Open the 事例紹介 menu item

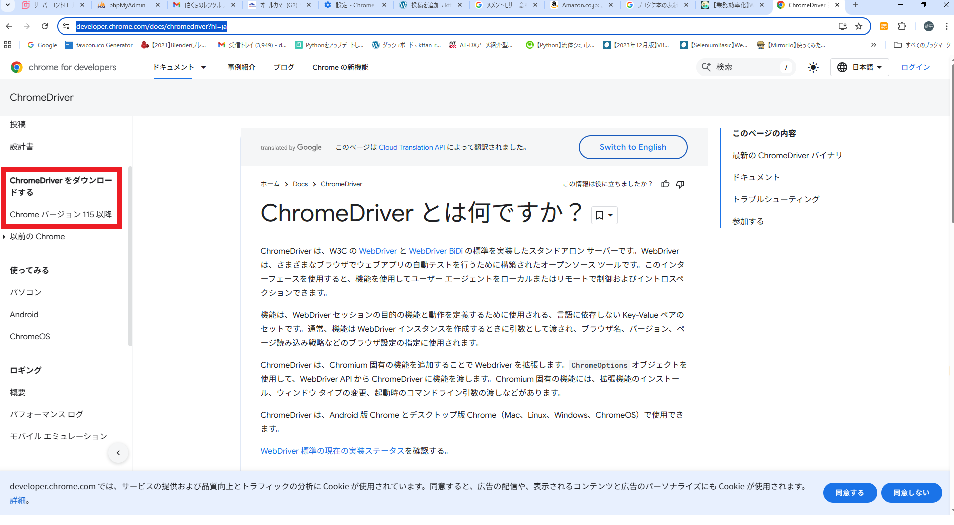tap(241, 67)
